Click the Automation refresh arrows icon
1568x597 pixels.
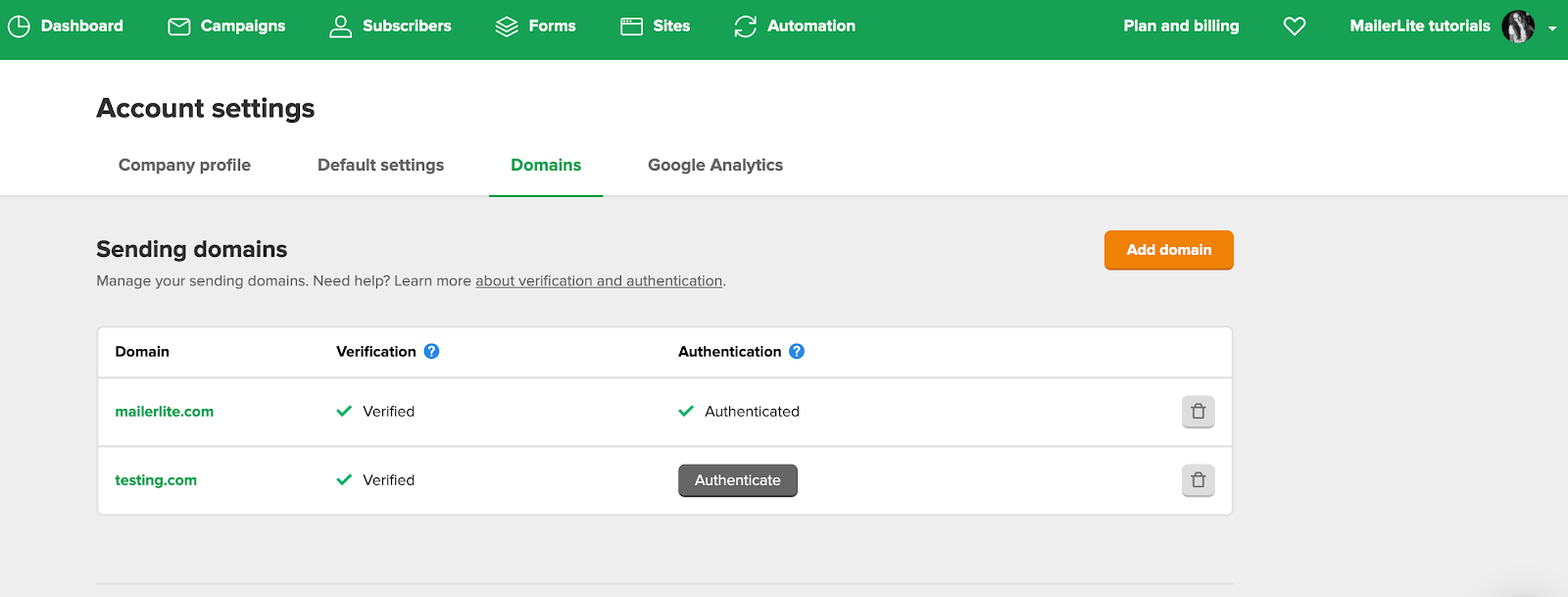coord(746,26)
